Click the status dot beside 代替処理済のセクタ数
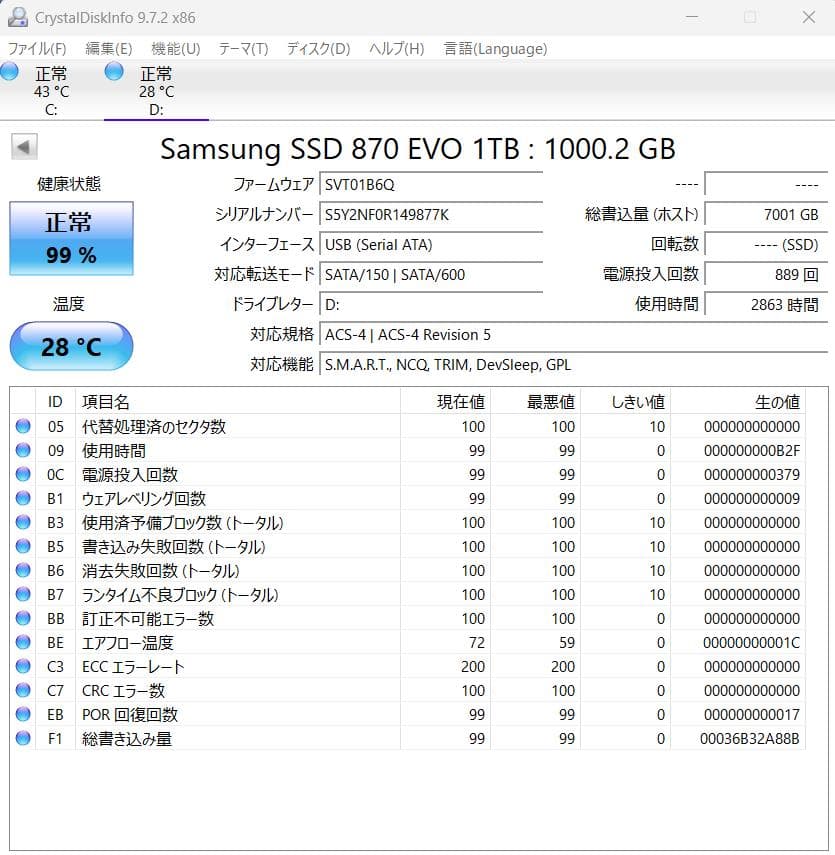 coord(22,427)
